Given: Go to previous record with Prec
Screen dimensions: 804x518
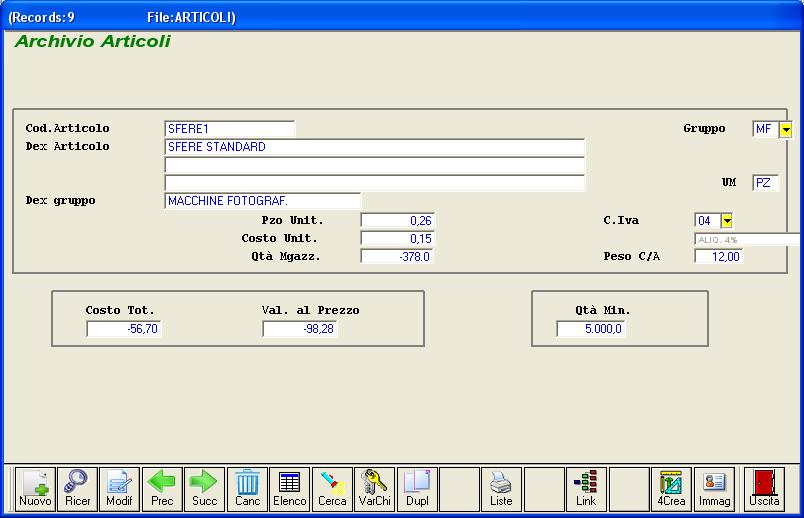Looking at the screenshot, I should pyautogui.click(x=162, y=489).
